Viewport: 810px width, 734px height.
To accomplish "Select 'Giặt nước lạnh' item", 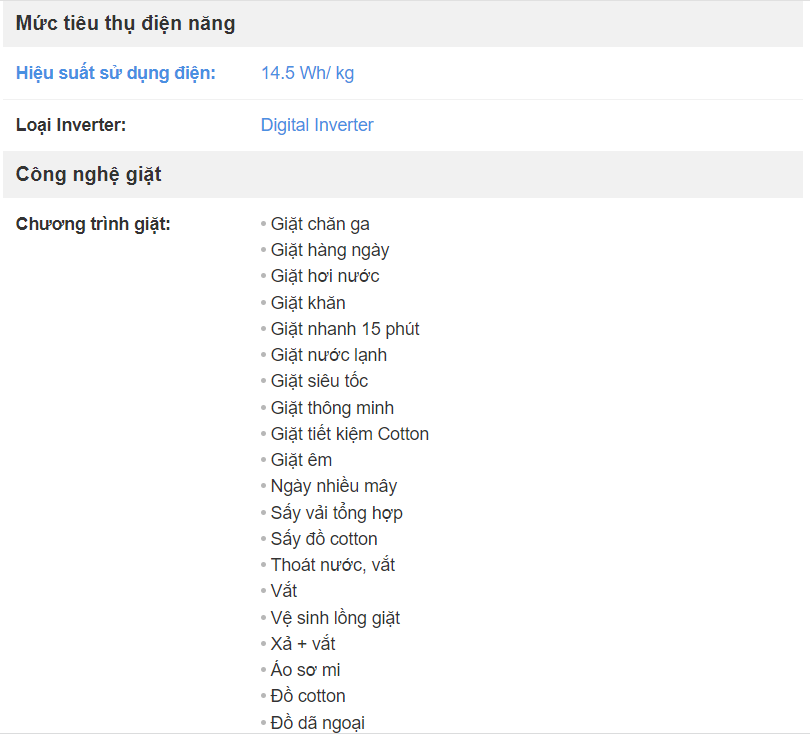I will click(x=329, y=355).
